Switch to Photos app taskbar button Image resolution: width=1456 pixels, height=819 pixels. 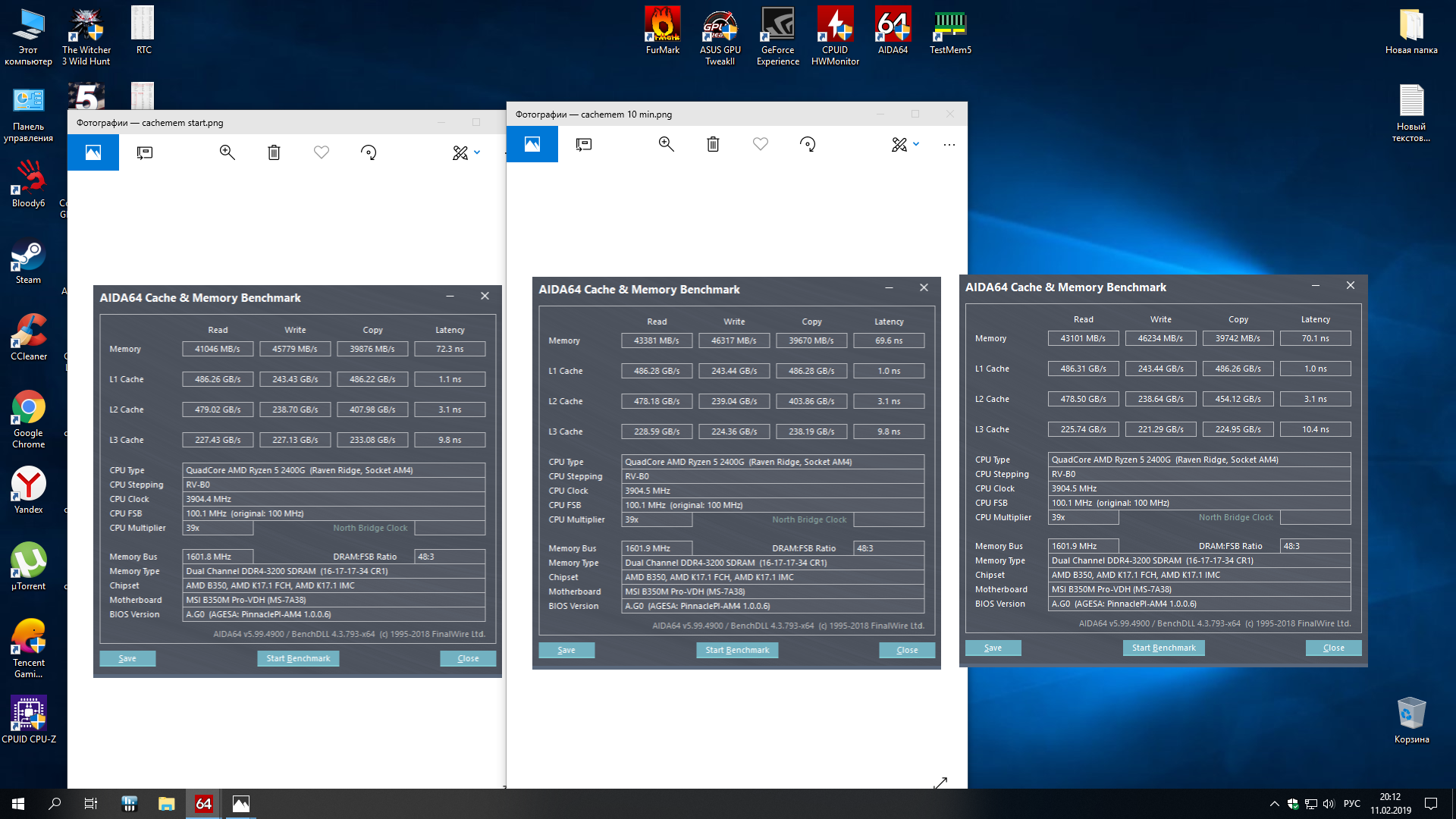[x=240, y=804]
